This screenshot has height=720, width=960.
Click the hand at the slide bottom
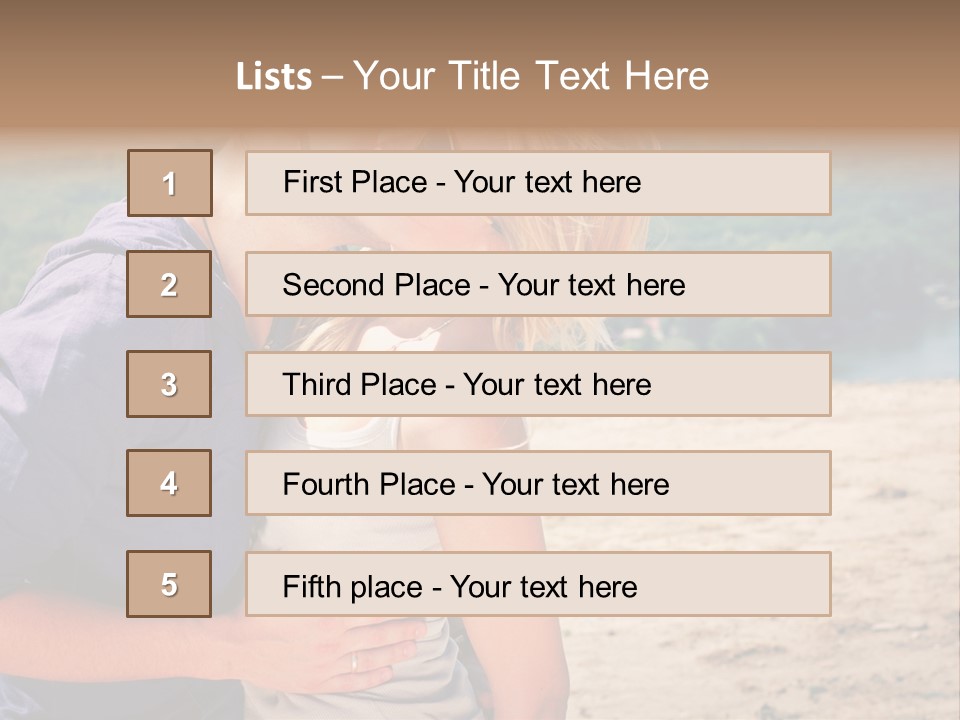pos(330,655)
